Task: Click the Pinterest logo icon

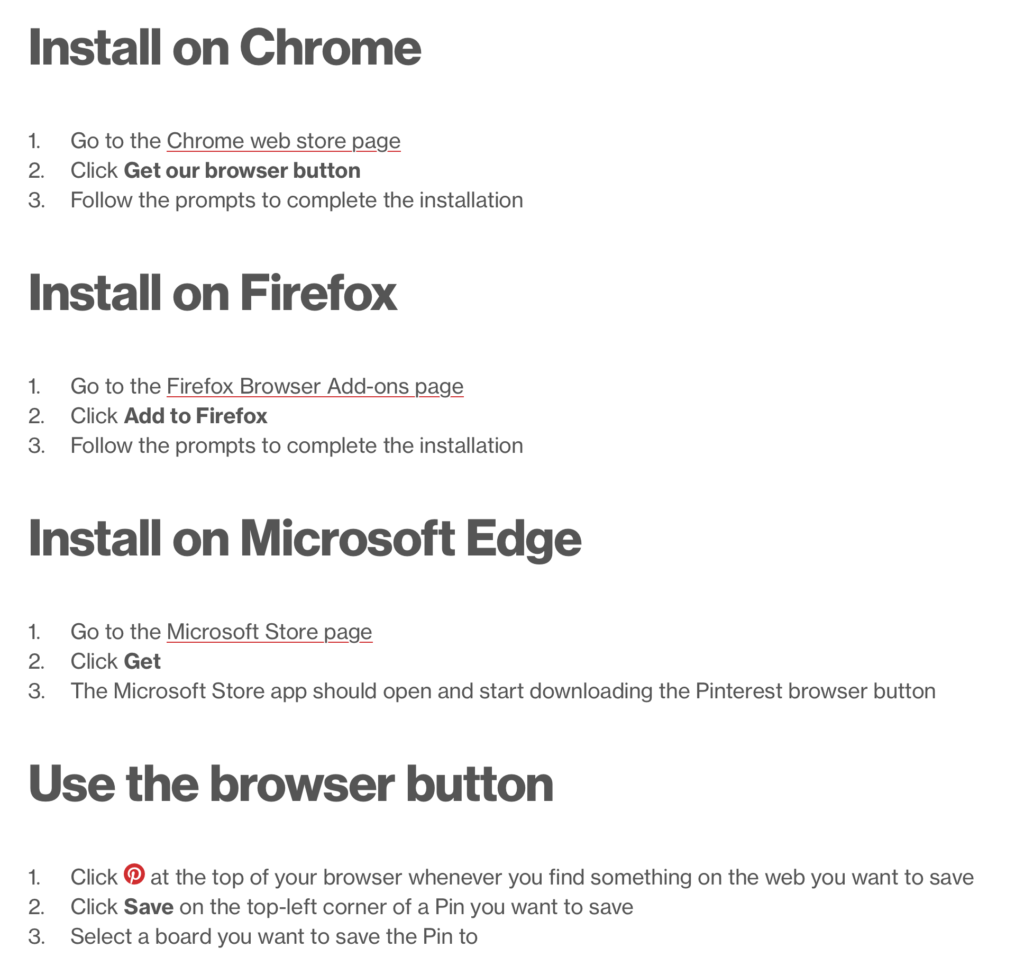Action: point(134,875)
